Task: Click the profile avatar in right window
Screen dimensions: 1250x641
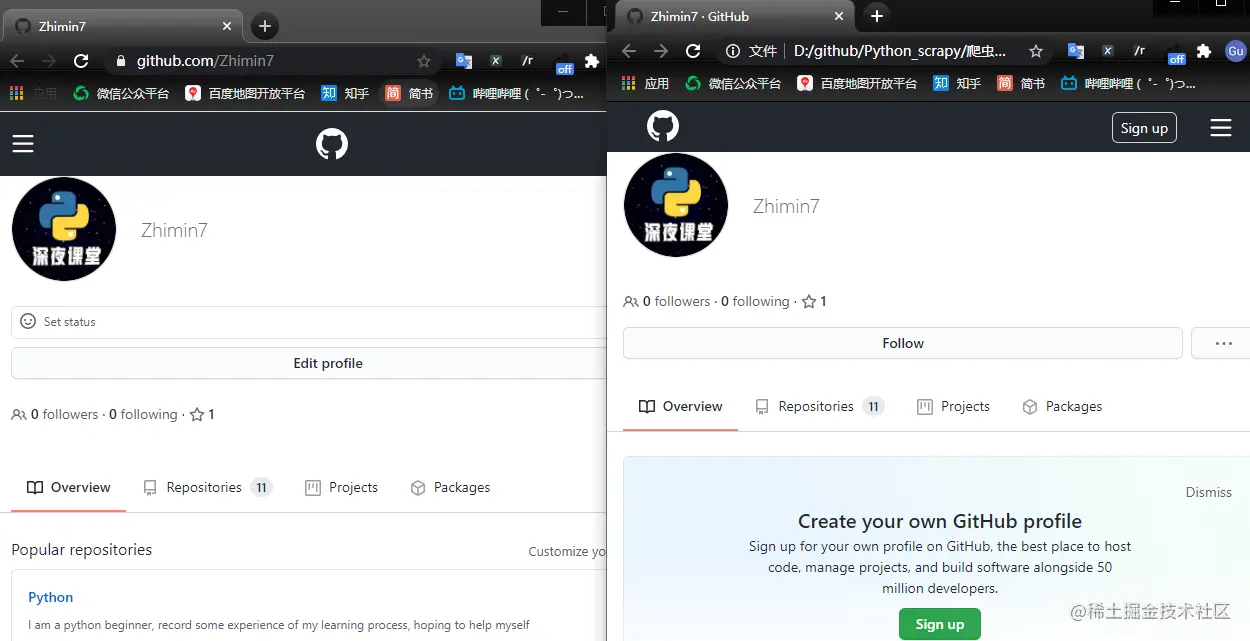Action: 676,205
